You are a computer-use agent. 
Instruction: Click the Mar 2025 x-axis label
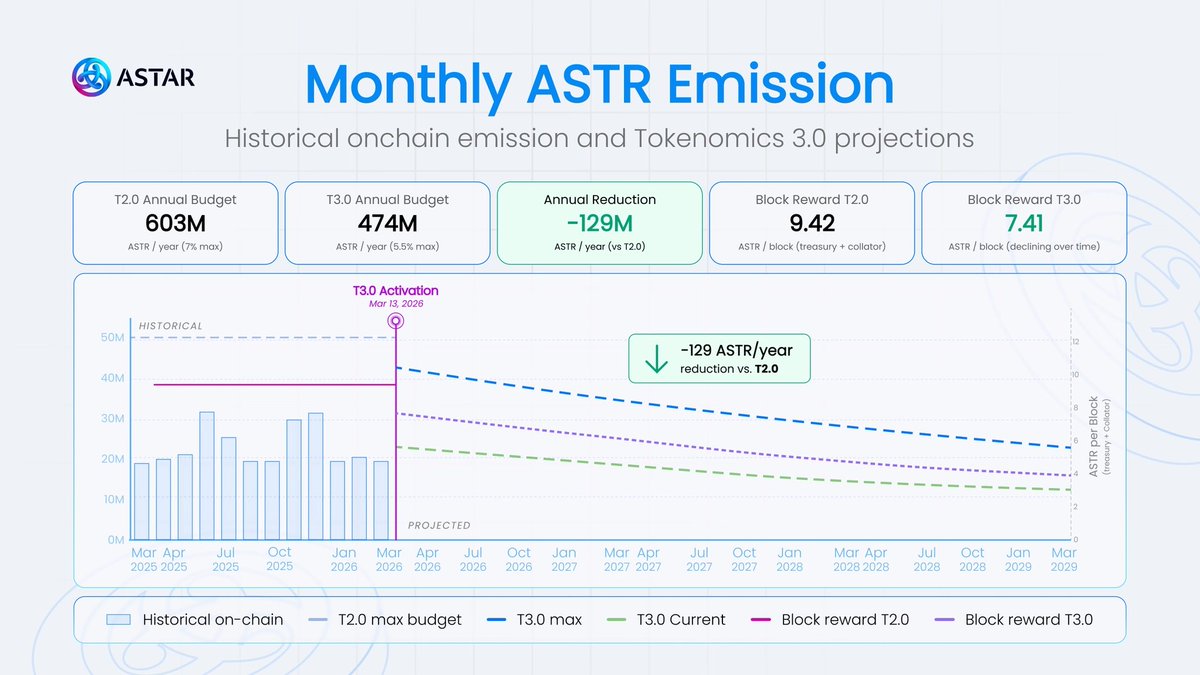144,559
